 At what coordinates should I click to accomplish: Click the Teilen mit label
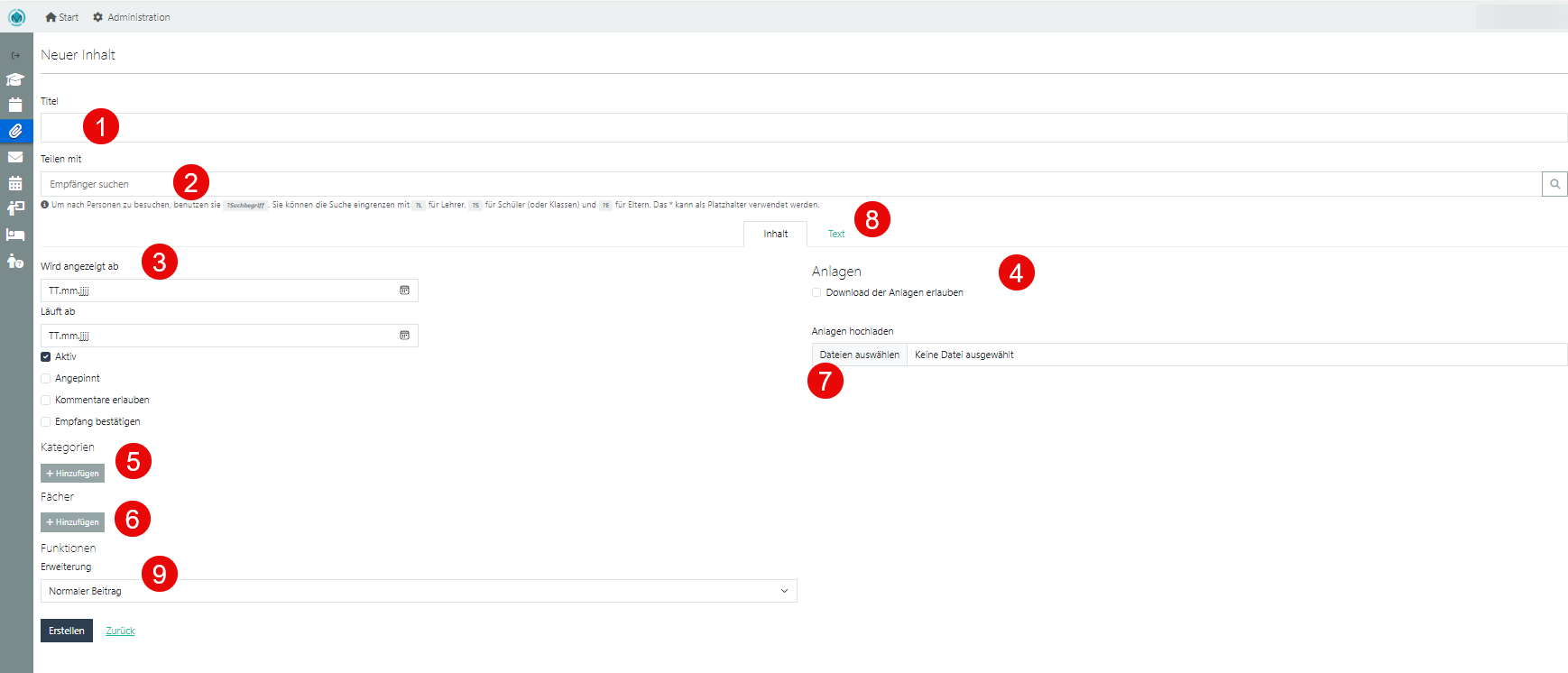pos(61,159)
